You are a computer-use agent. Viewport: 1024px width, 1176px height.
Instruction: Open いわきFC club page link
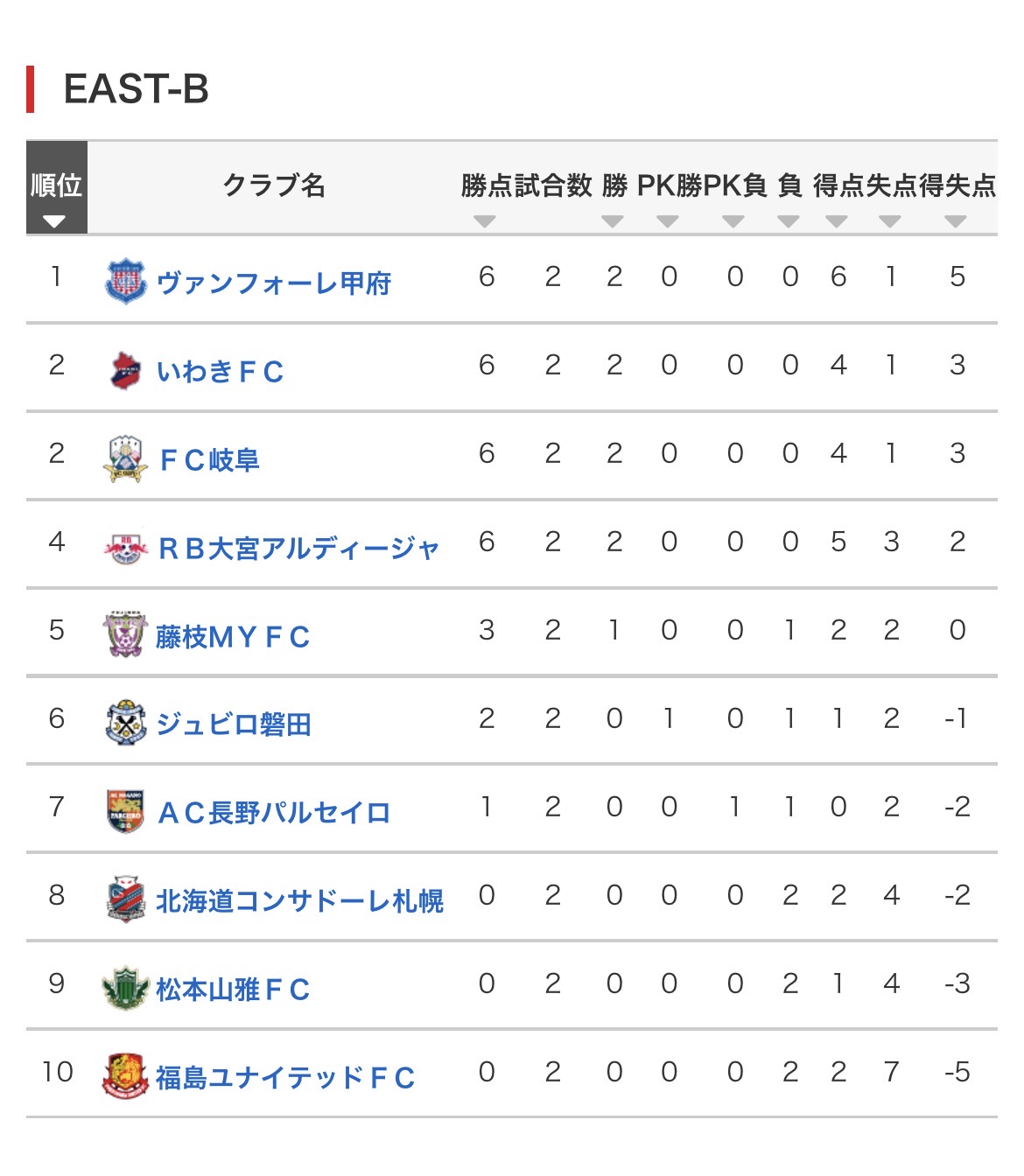click(221, 371)
